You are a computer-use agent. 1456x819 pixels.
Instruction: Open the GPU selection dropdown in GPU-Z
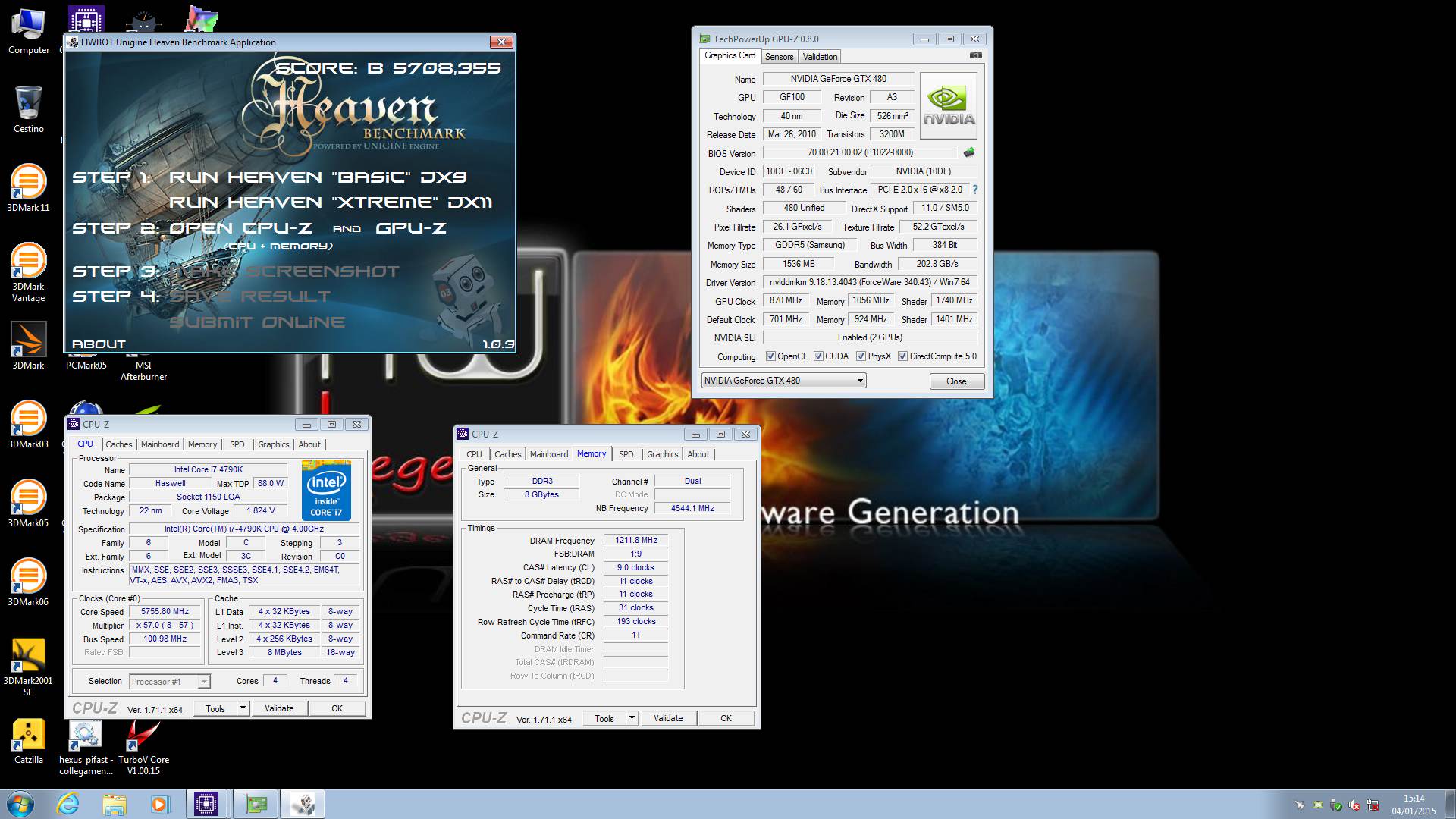[x=783, y=381]
